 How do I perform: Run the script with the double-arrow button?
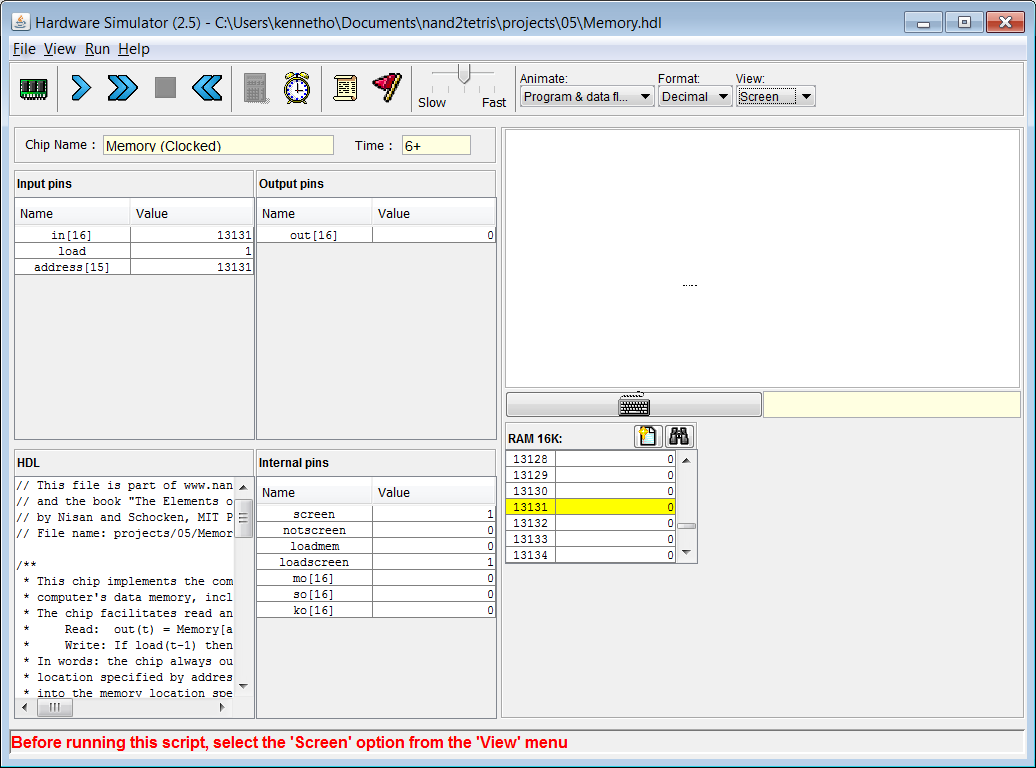(122, 88)
